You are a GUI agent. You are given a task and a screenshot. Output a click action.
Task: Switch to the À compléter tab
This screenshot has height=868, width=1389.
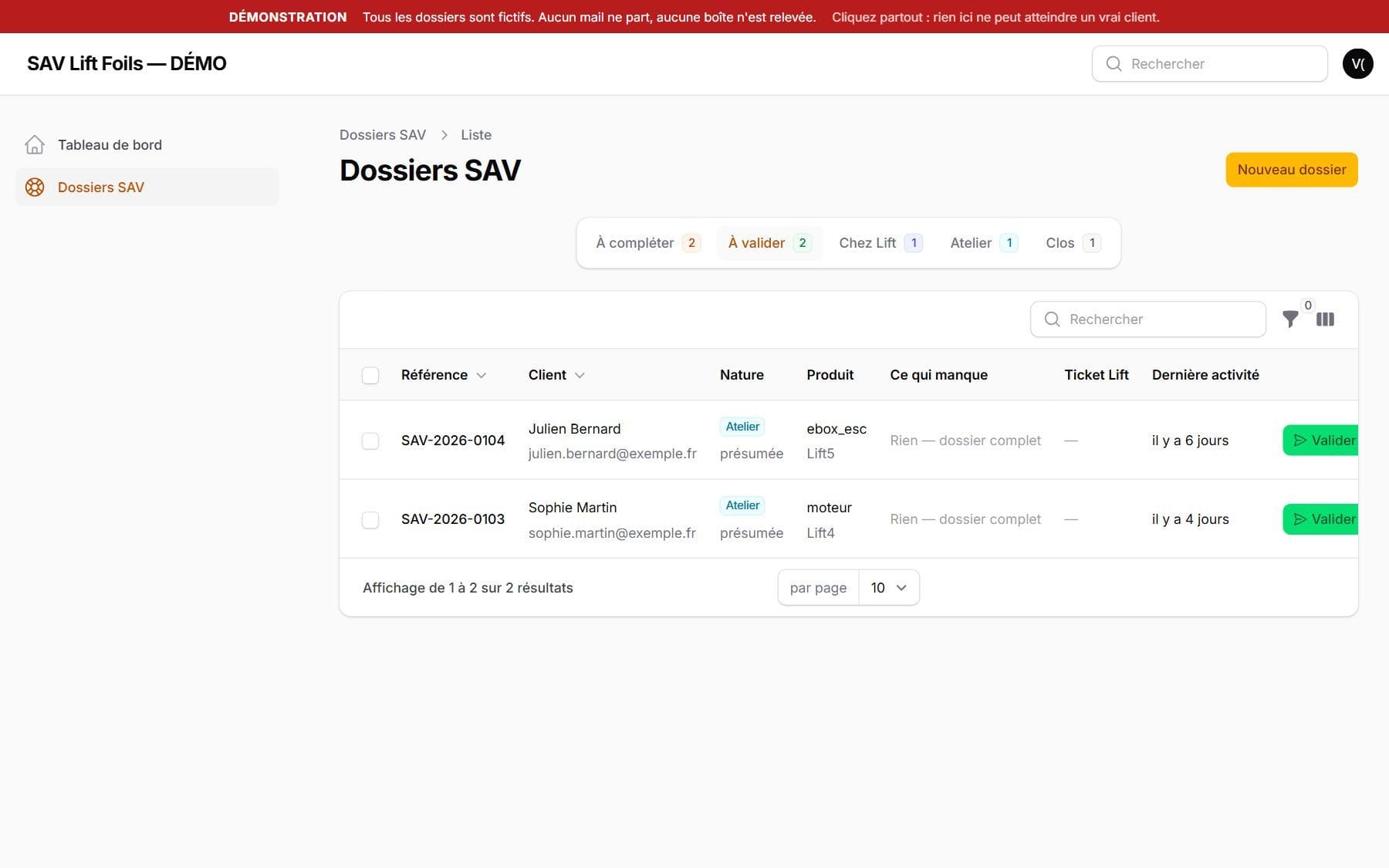click(x=648, y=243)
